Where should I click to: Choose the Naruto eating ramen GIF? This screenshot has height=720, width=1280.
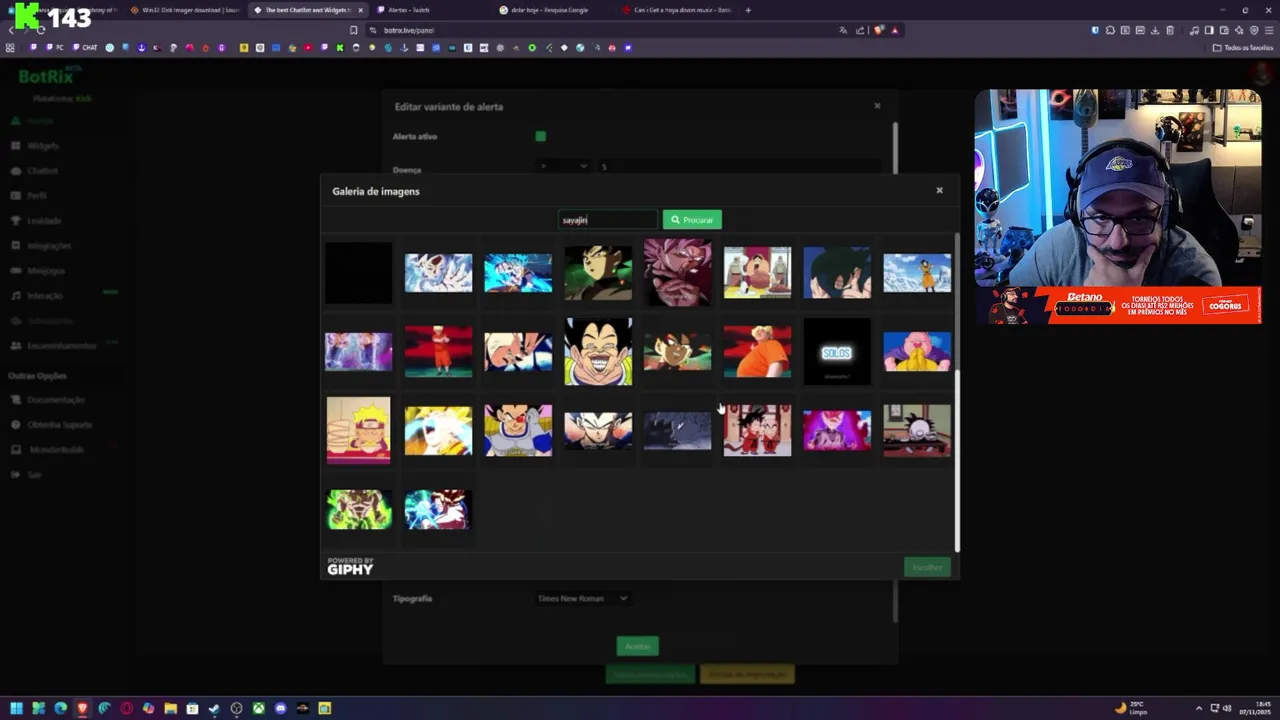pos(358,430)
